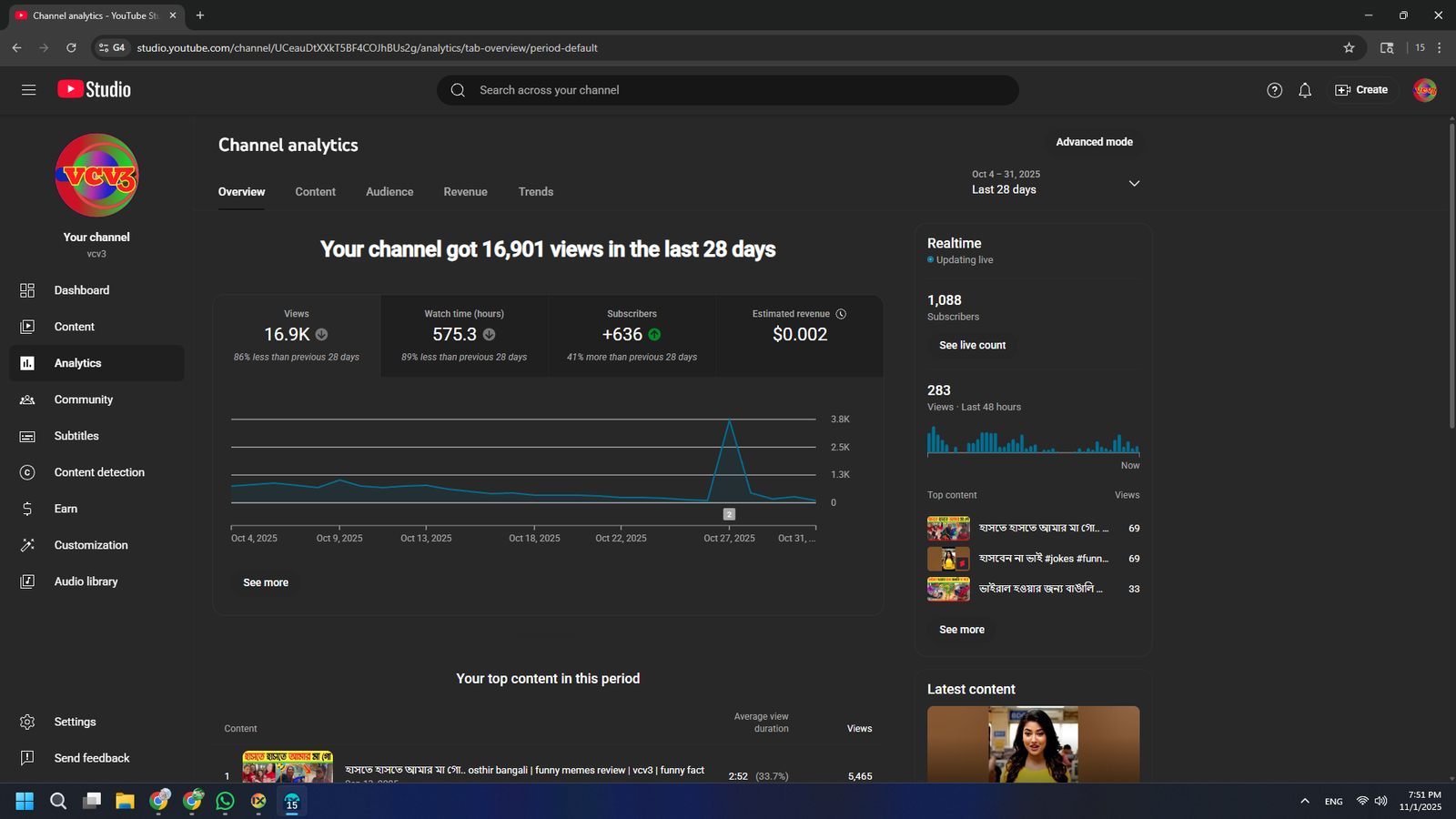This screenshot has width=1456, height=819.
Task: Toggle the hamburger menu sidebar
Action: click(28, 90)
